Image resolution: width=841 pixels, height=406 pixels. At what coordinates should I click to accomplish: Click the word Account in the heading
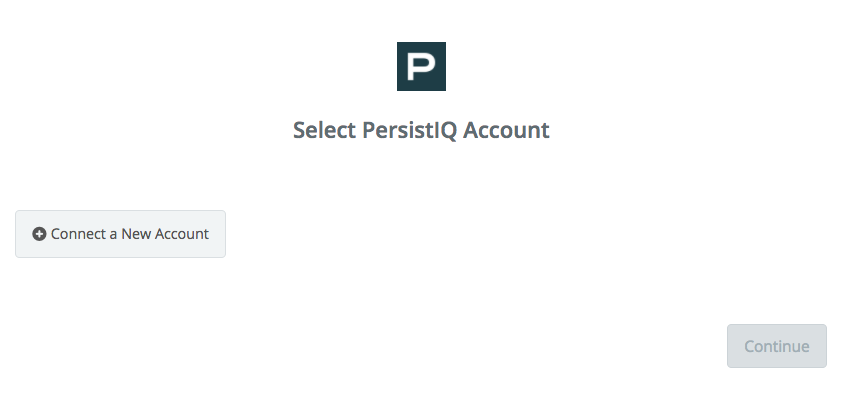[506, 130]
